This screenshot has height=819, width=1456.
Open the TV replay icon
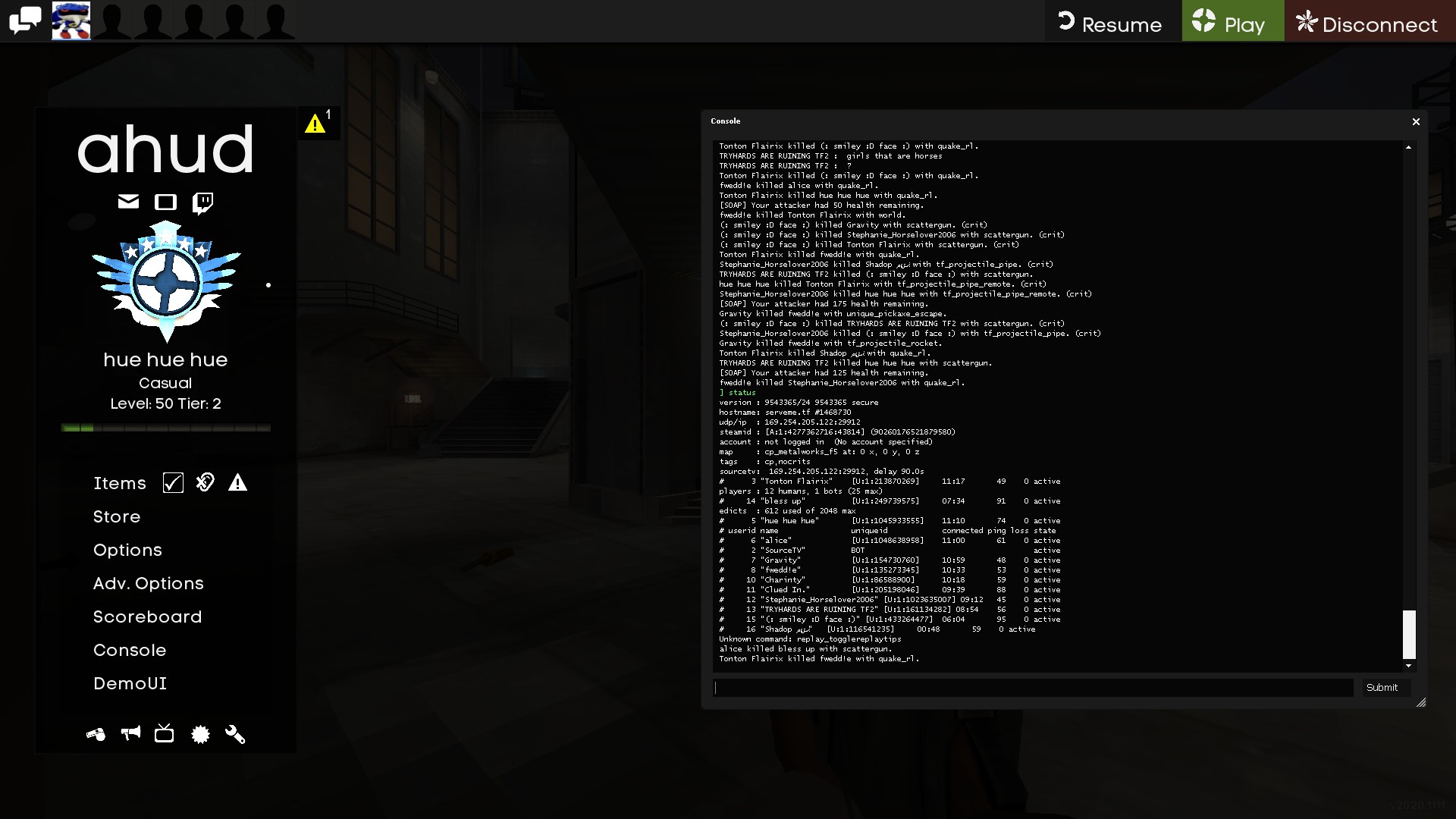pos(164,733)
